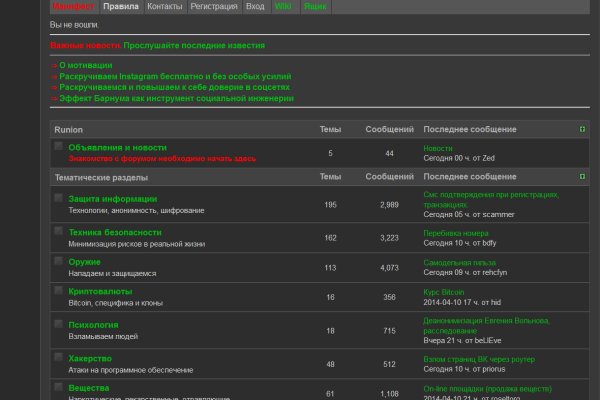The image size is (600, 400).
Task: Click the board icon beside Объявления и новости
Action: tap(58, 147)
